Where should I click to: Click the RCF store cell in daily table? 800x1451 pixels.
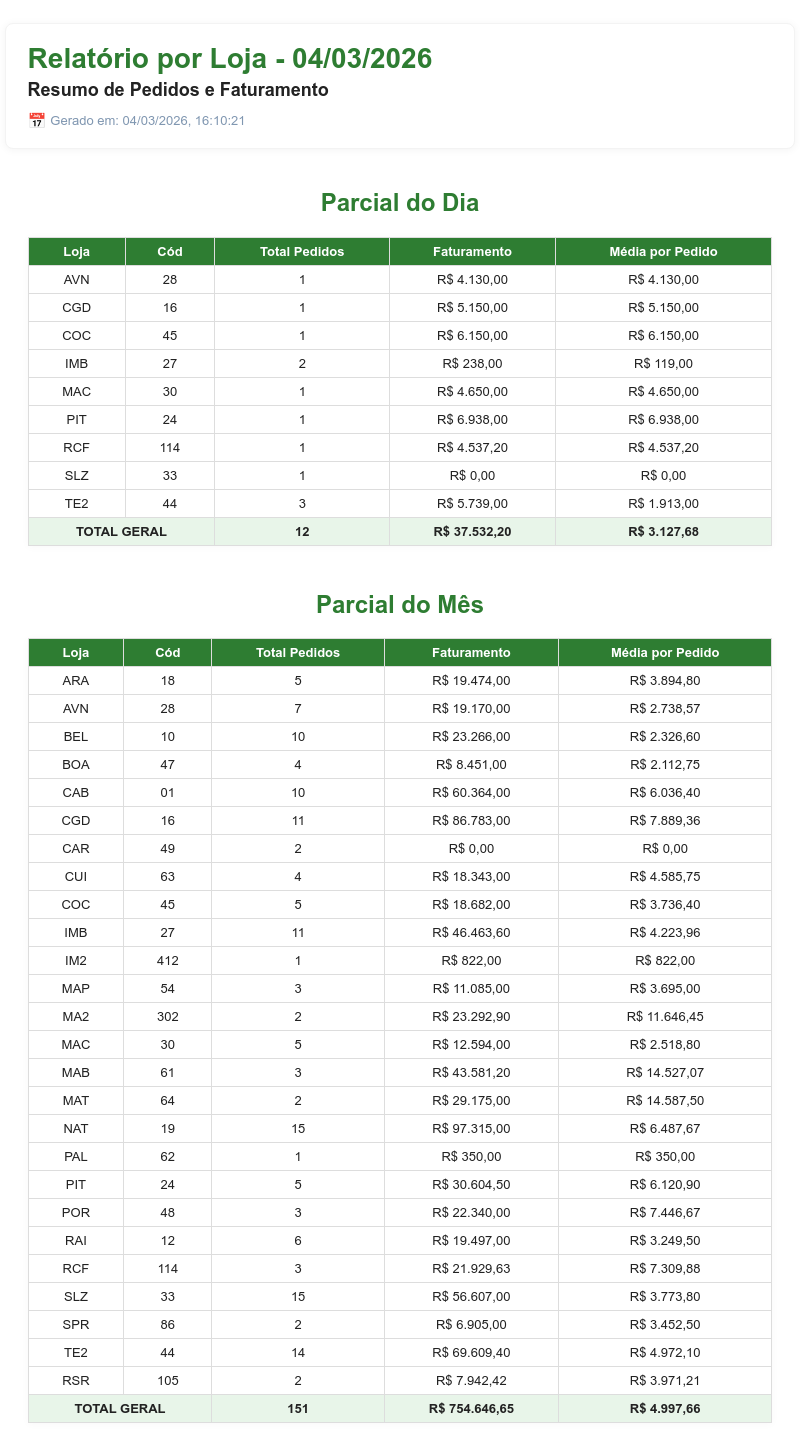77,448
